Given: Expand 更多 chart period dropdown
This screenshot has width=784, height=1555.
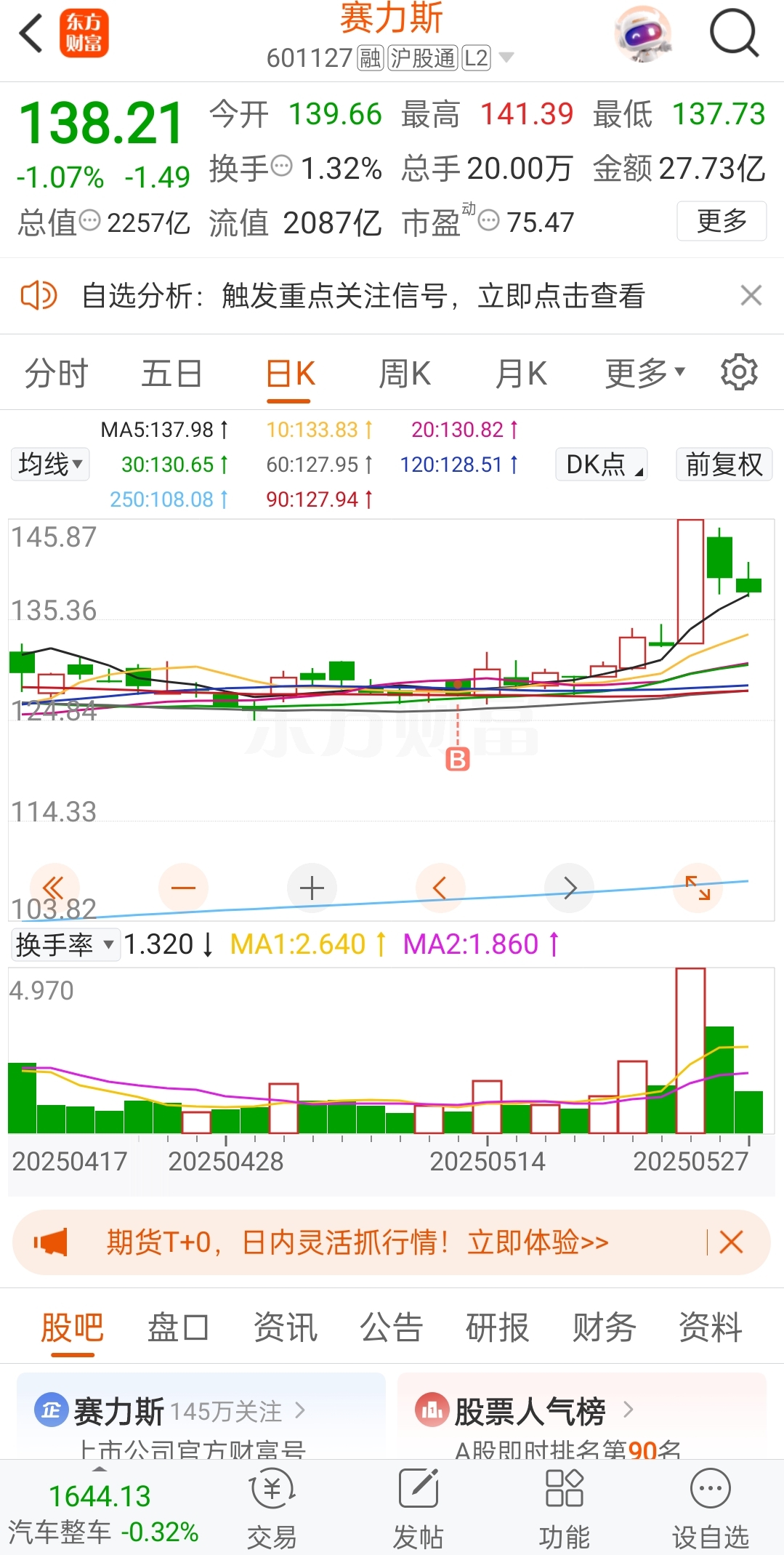Looking at the screenshot, I should (645, 374).
